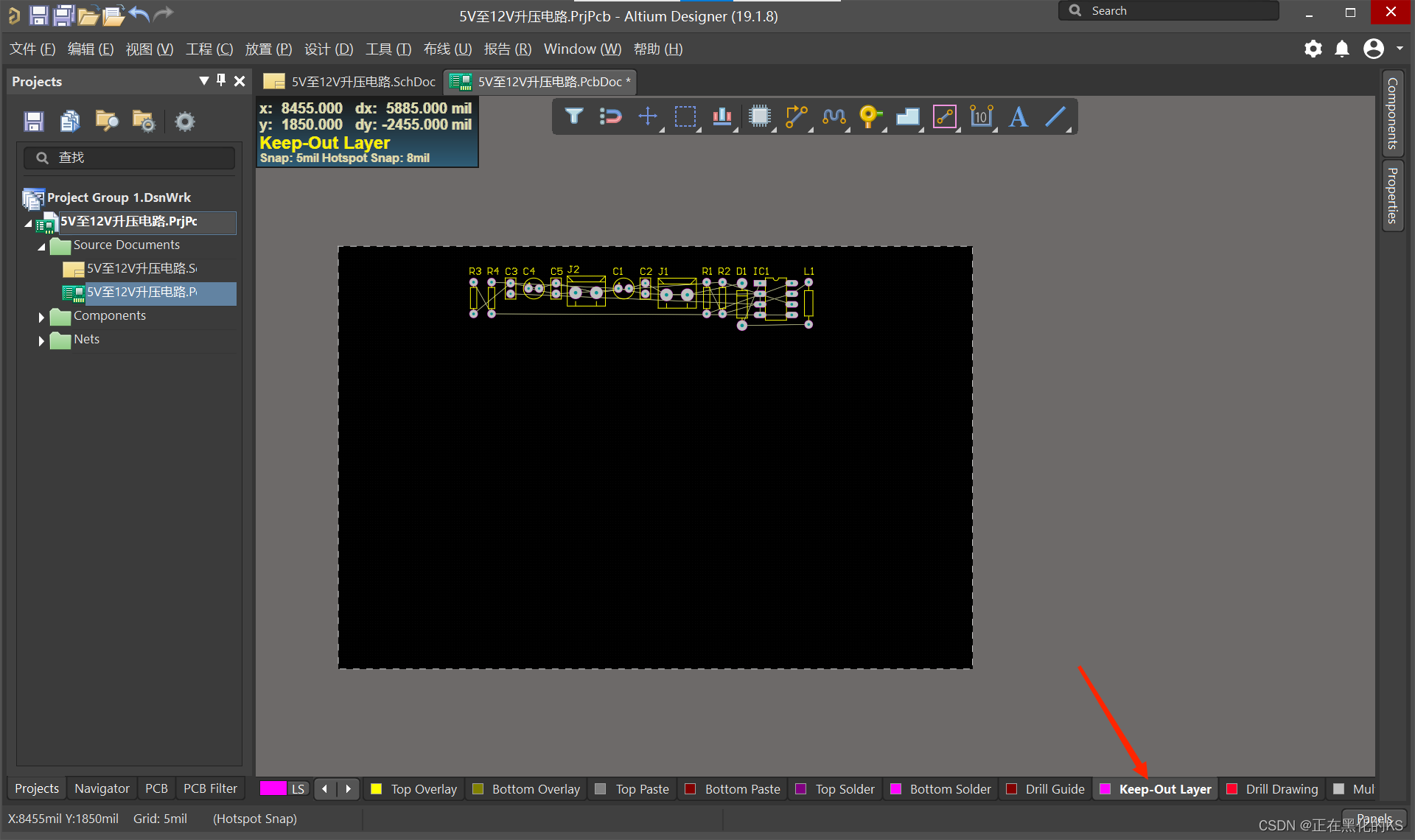Viewport: 1415px width, 840px height.
Task: Open the Navigator panel tab
Action: click(102, 788)
